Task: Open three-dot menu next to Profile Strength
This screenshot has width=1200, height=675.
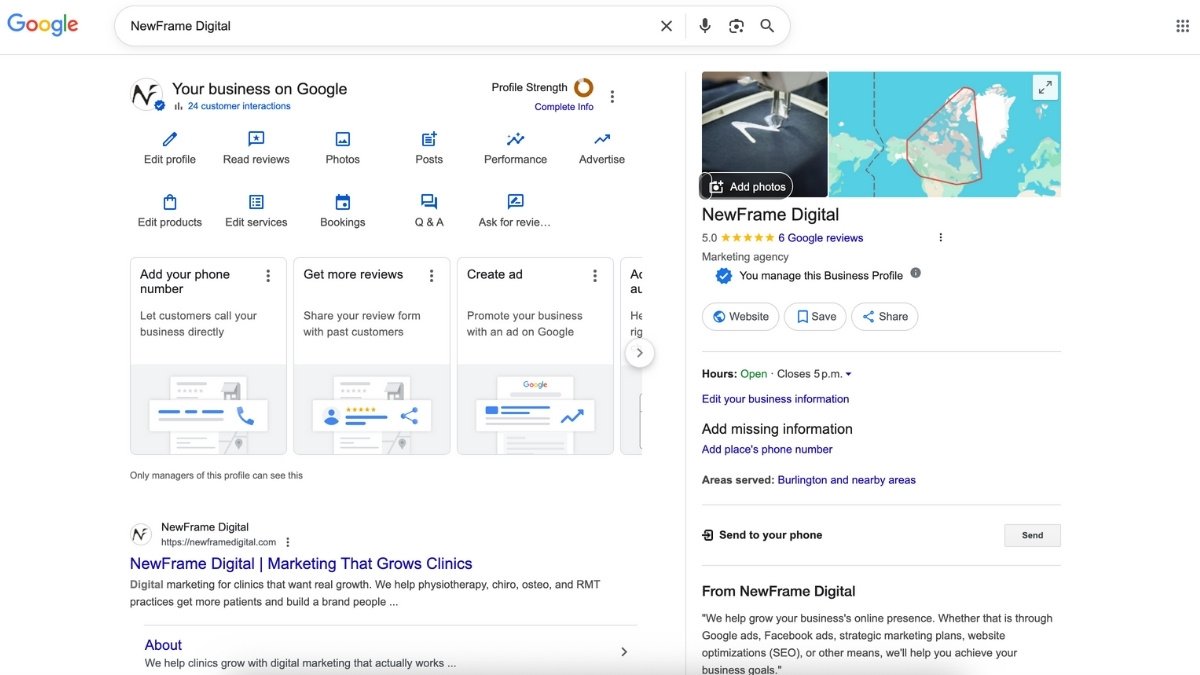Action: (x=612, y=97)
